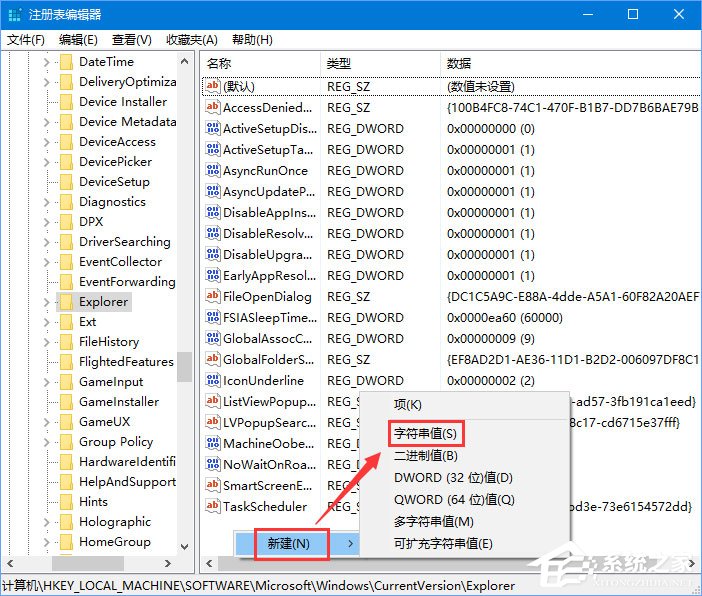The width and height of the screenshot is (702, 596).
Task: Click the string icon of GlobalFolderS value
Action: pos(212,359)
